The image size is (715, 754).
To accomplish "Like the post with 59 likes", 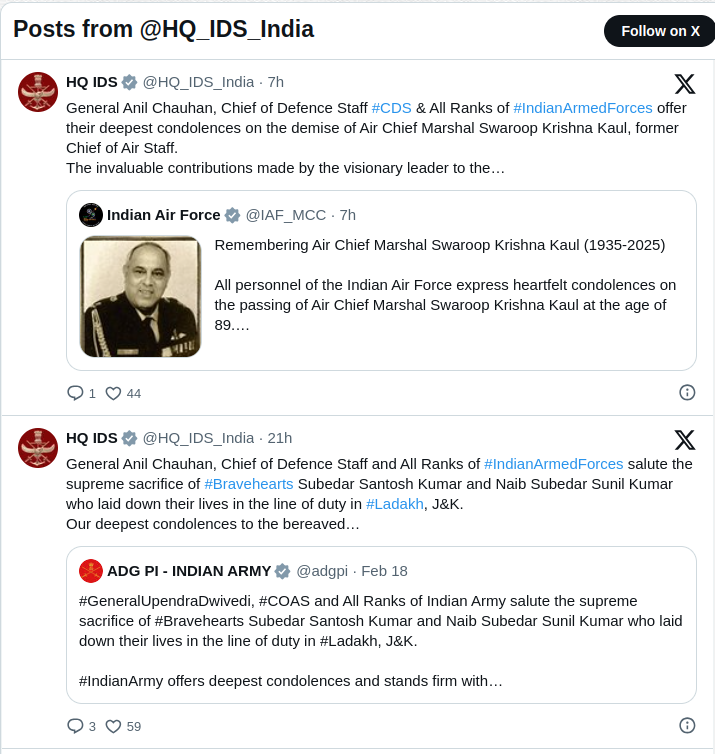I will [123, 726].
